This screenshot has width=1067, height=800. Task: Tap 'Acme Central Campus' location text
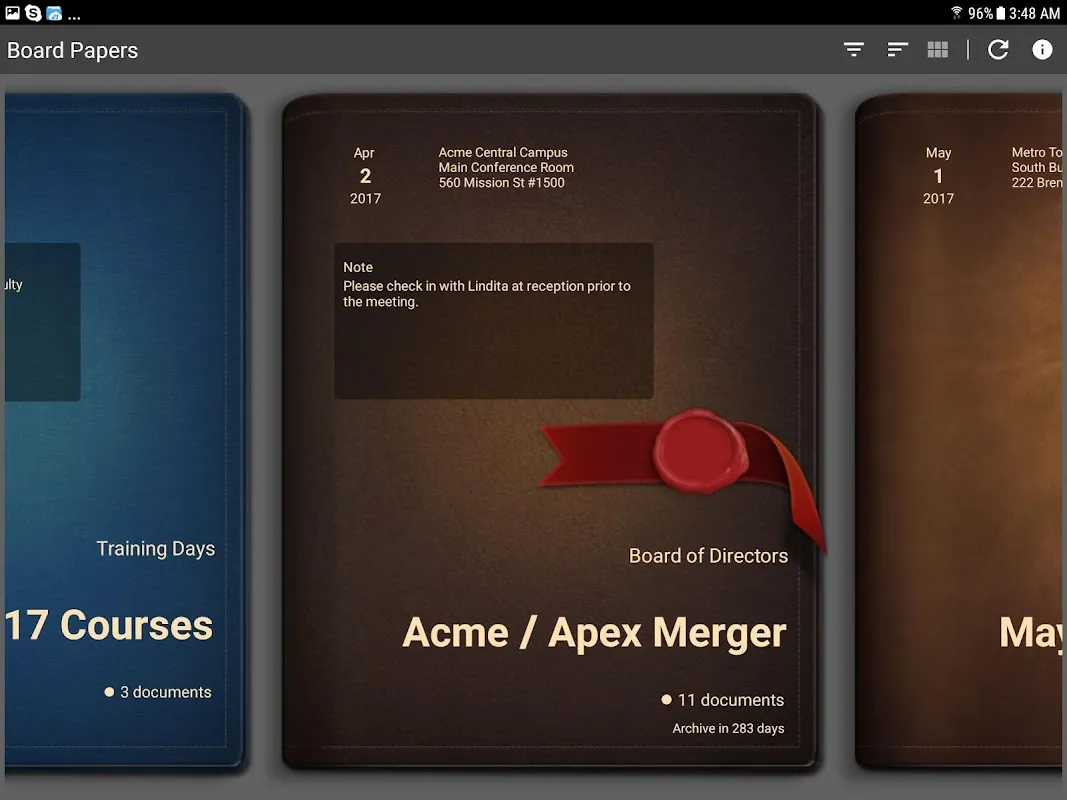coord(503,152)
